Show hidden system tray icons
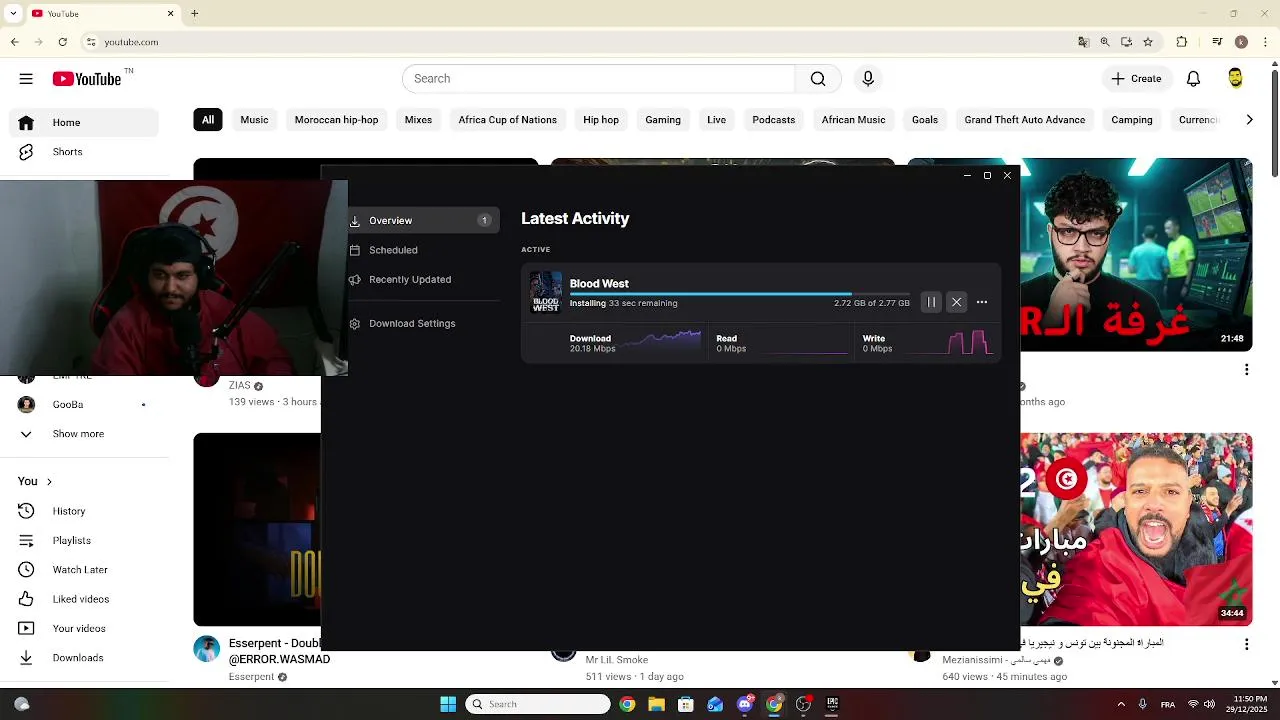The image size is (1280, 720). pyautogui.click(x=1121, y=704)
